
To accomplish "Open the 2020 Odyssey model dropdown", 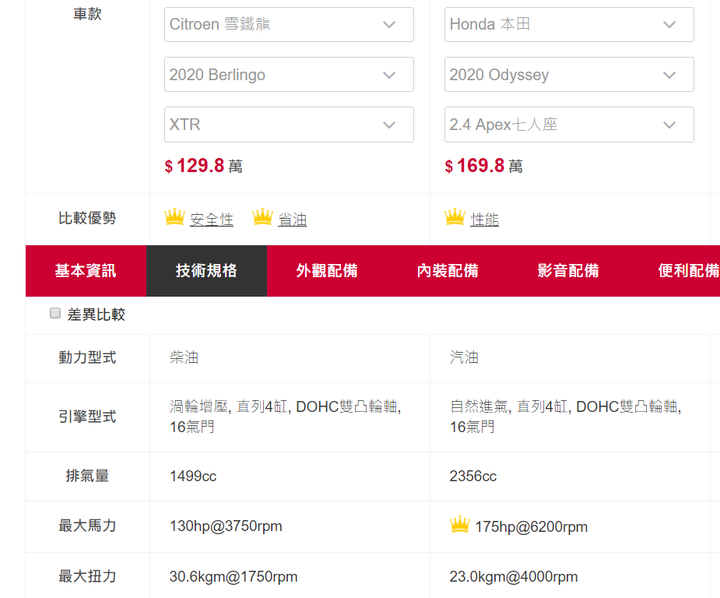I will tap(569, 74).
